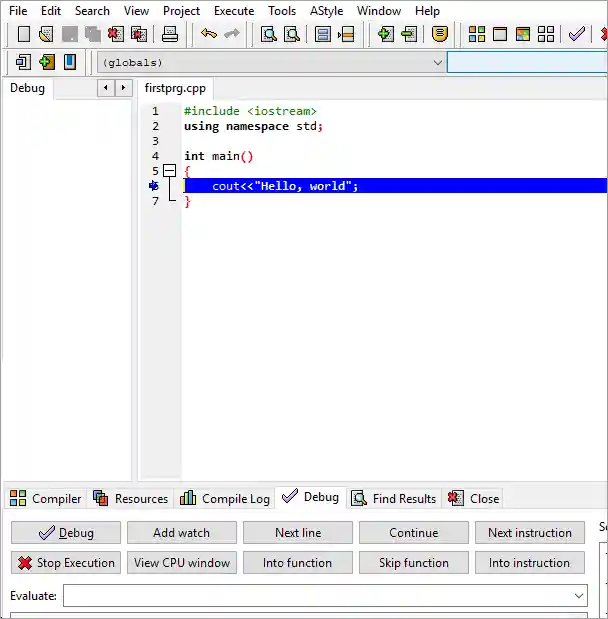Select the firstprg.cpp editor tab
This screenshot has height=619, width=608.
[175, 88]
